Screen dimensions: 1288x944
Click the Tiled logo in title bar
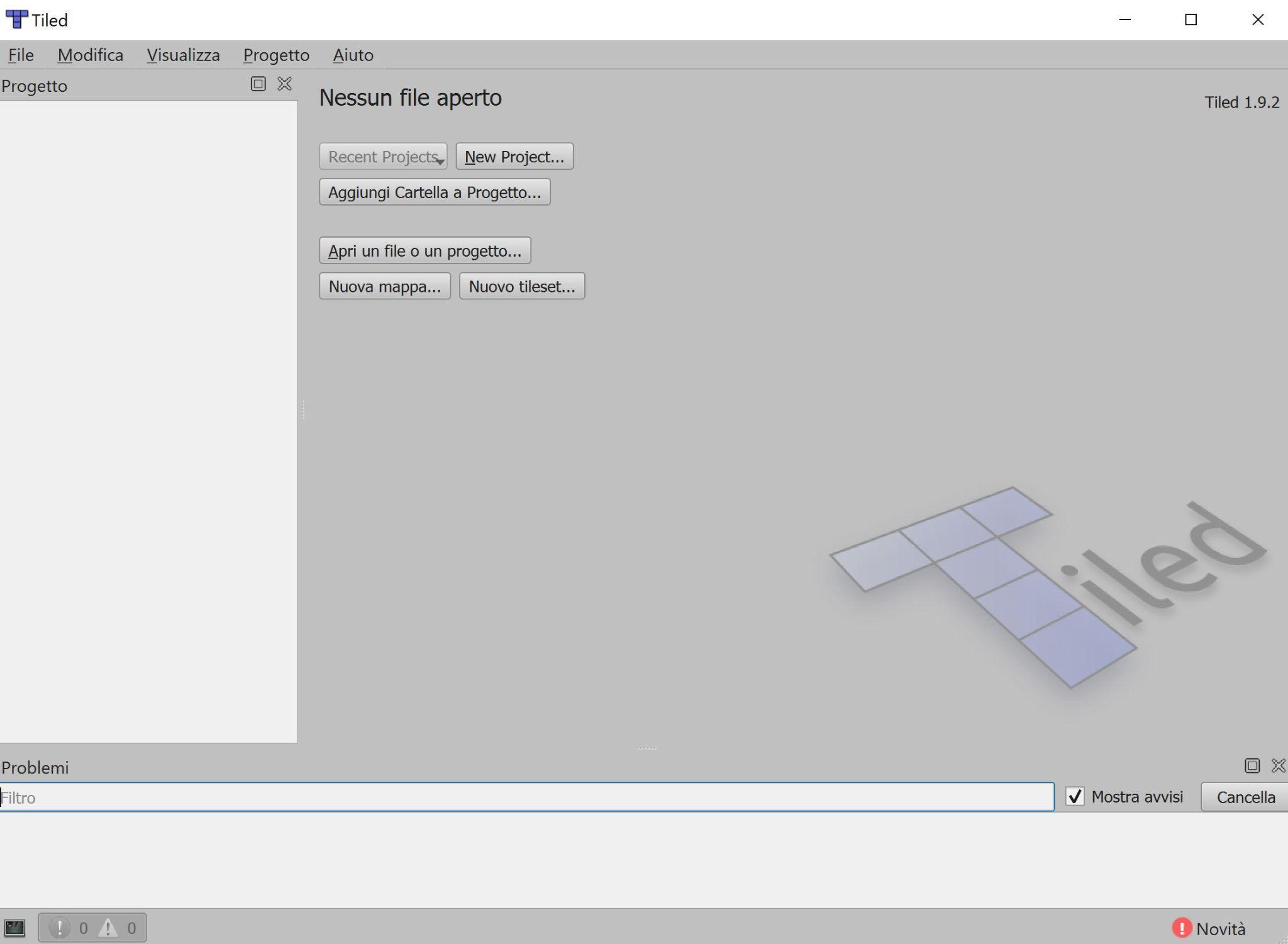(x=16, y=19)
